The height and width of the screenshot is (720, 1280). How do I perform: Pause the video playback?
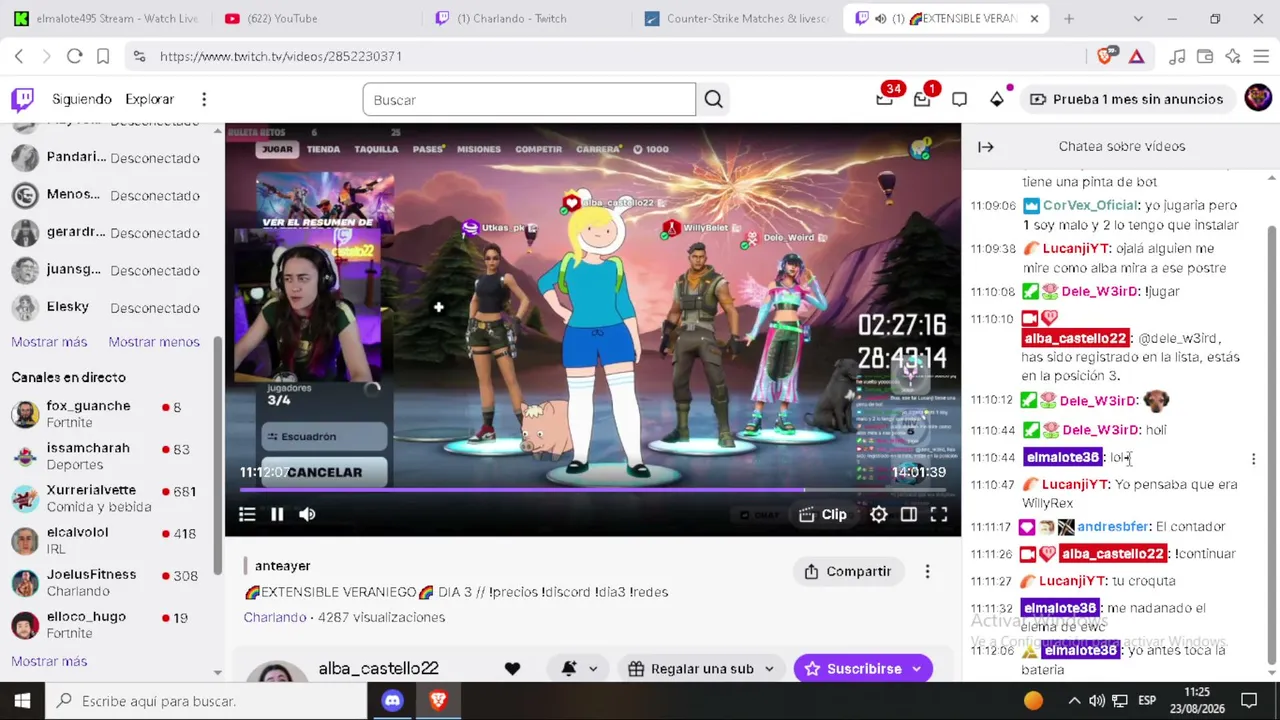click(x=277, y=514)
